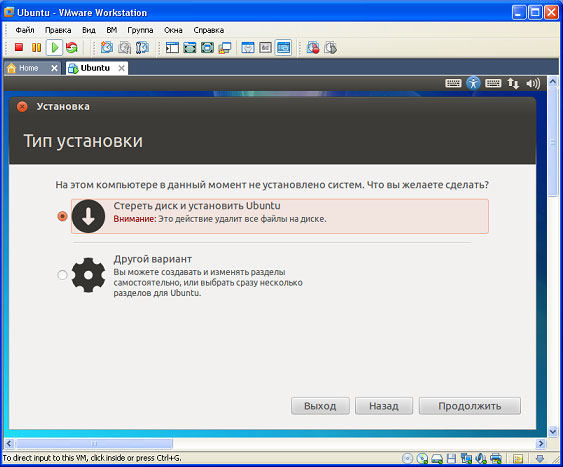The height and width of the screenshot is (467, 563).
Task: Switch to Quick Switch view icon
Action: pyautogui.click(x=190, y=47)
